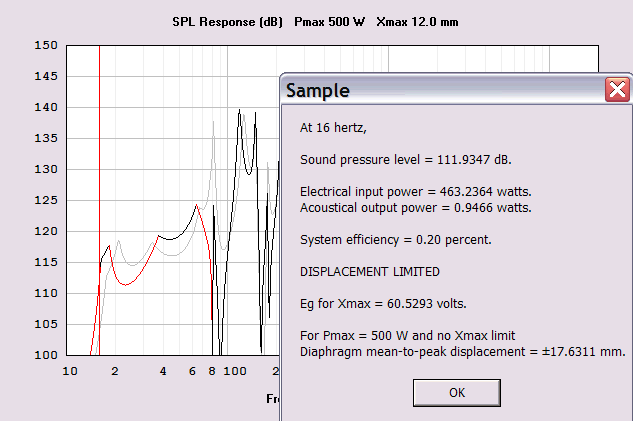Click OK in the Sample dialog
Screen dimensions: 633x421
[457, 393]
